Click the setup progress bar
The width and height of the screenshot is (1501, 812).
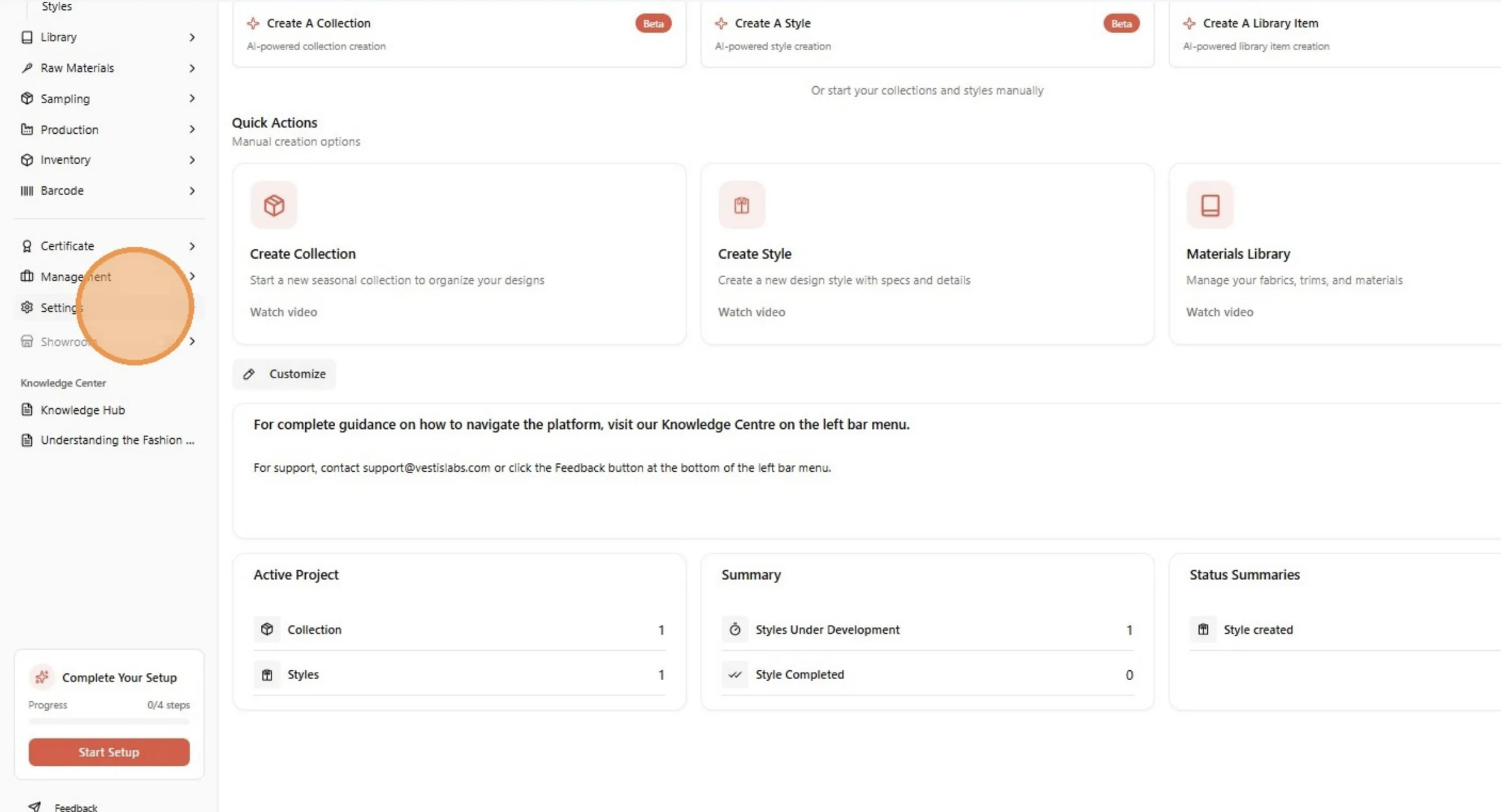[x=109, y=721]
